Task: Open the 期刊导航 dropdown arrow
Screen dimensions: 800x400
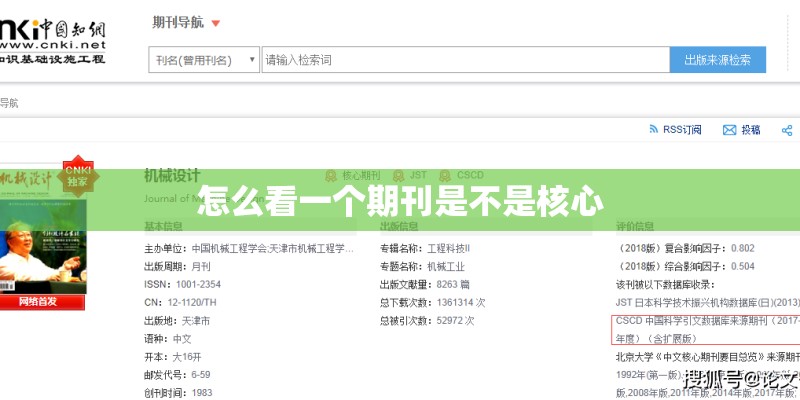Action: pos(216,23)
